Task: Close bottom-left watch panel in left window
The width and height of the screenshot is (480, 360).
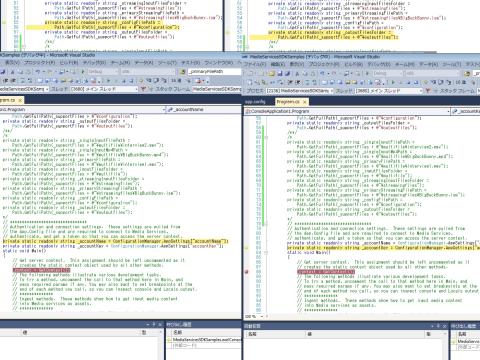Action: pyautogui.click(x=160, y=324)
